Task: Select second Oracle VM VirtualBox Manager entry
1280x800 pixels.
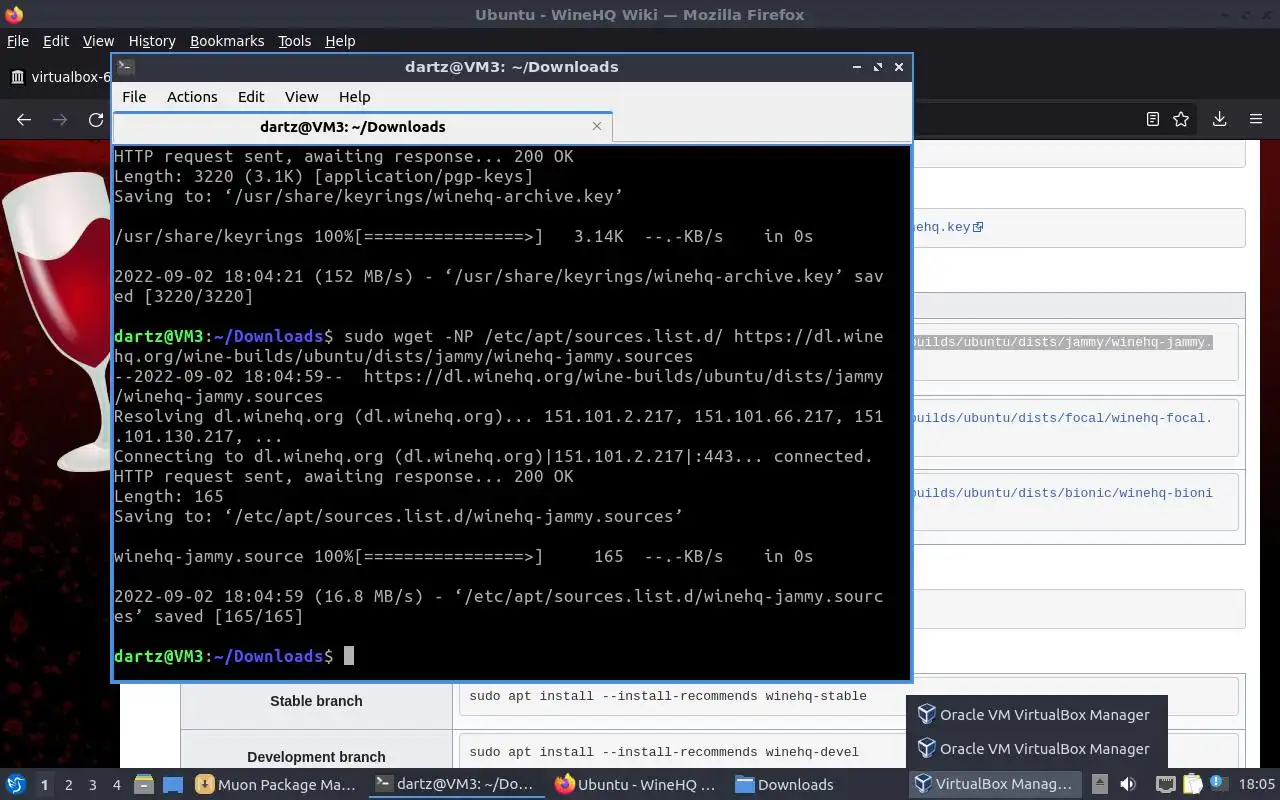Action: pyautogui.click(x=1034, y=748)
